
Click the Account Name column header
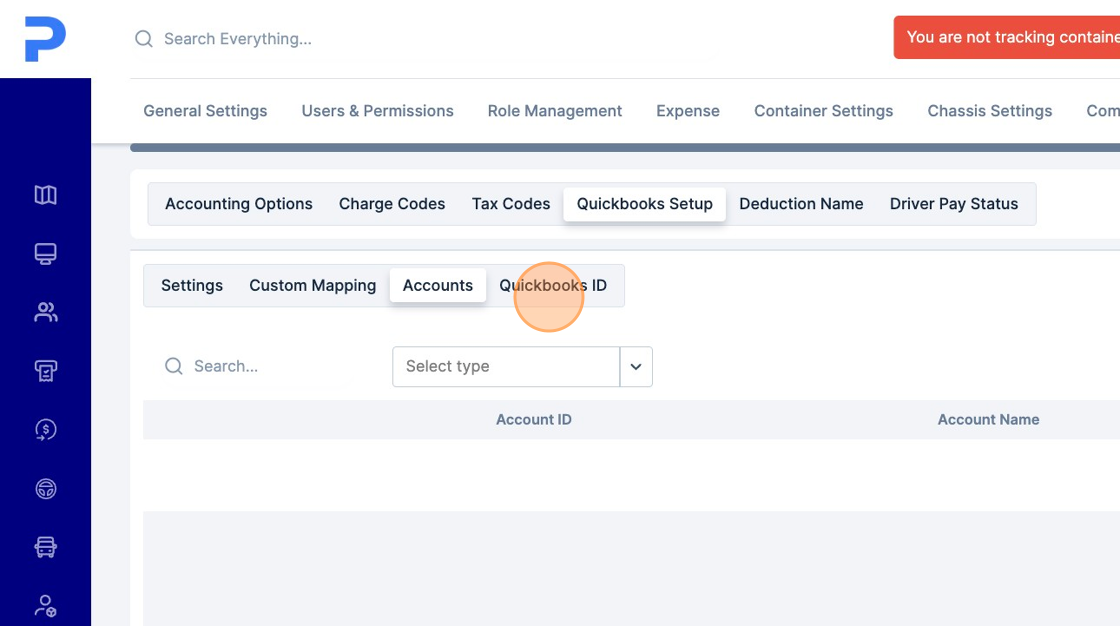click(x=988, y=419)
